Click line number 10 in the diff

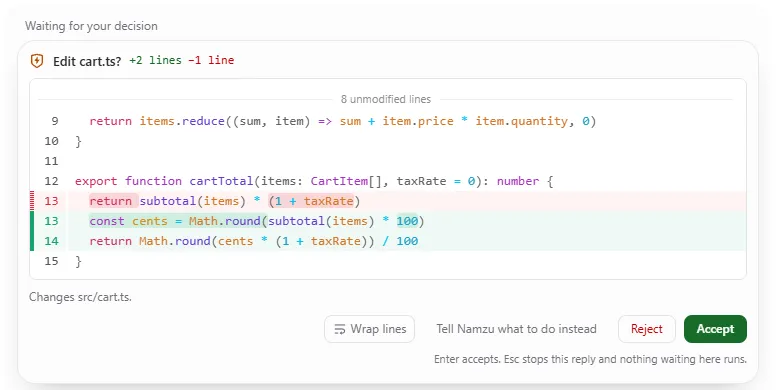click(x=51, y=141)
